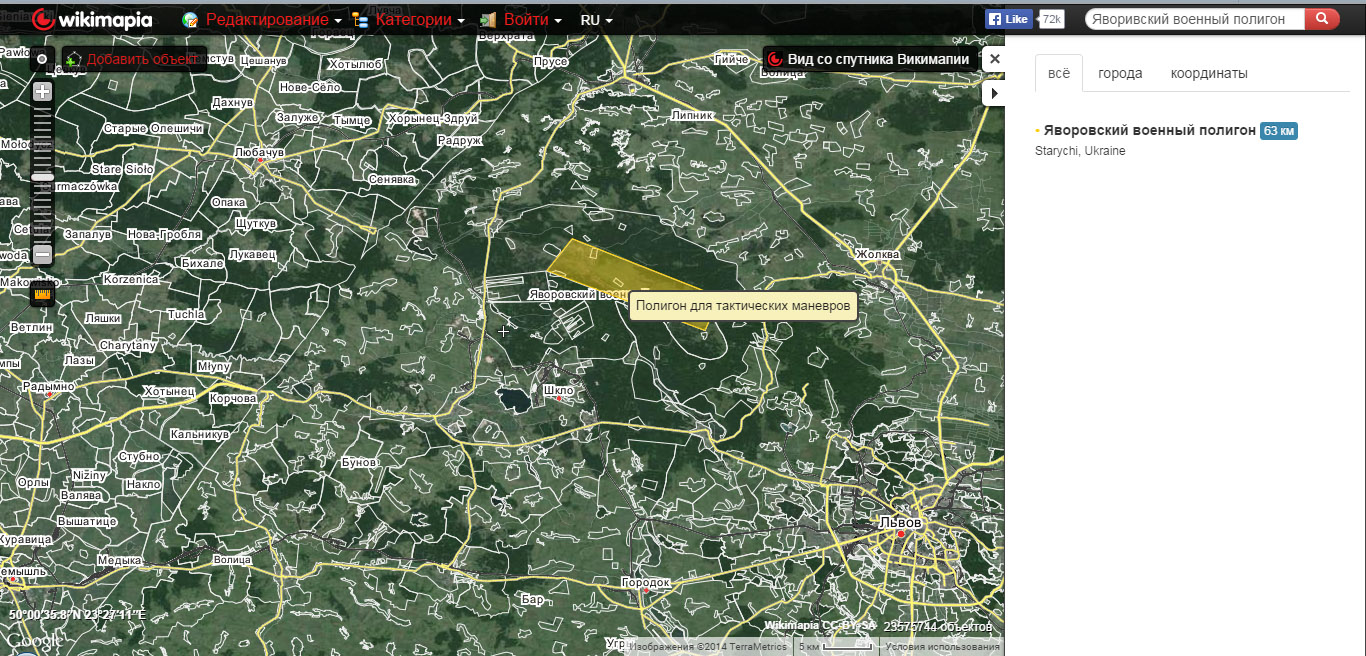Click the Жолква town label
The height and width of the screenshot is (656, 1366).
point(877,254)
